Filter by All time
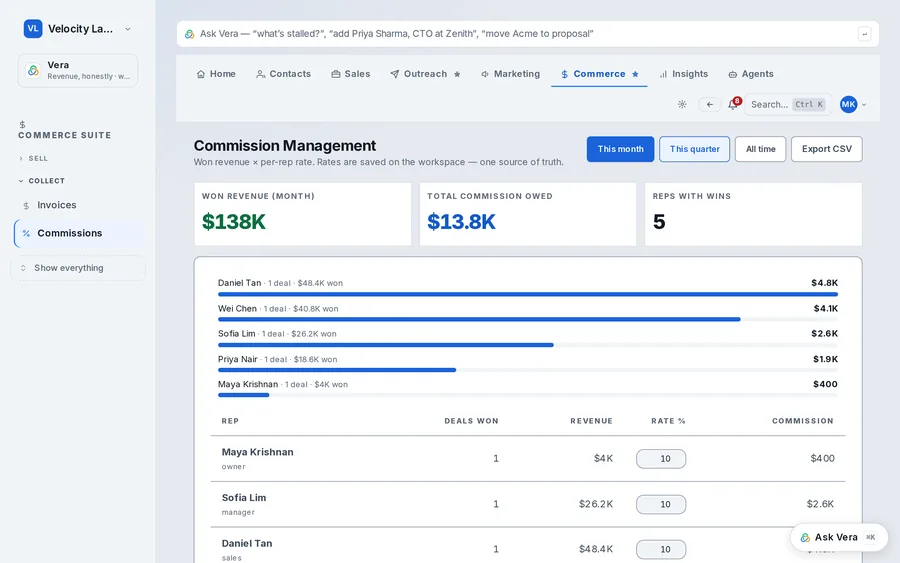This screenshot has height=563, width=900. pyautogui.click(x=761, y=149)
